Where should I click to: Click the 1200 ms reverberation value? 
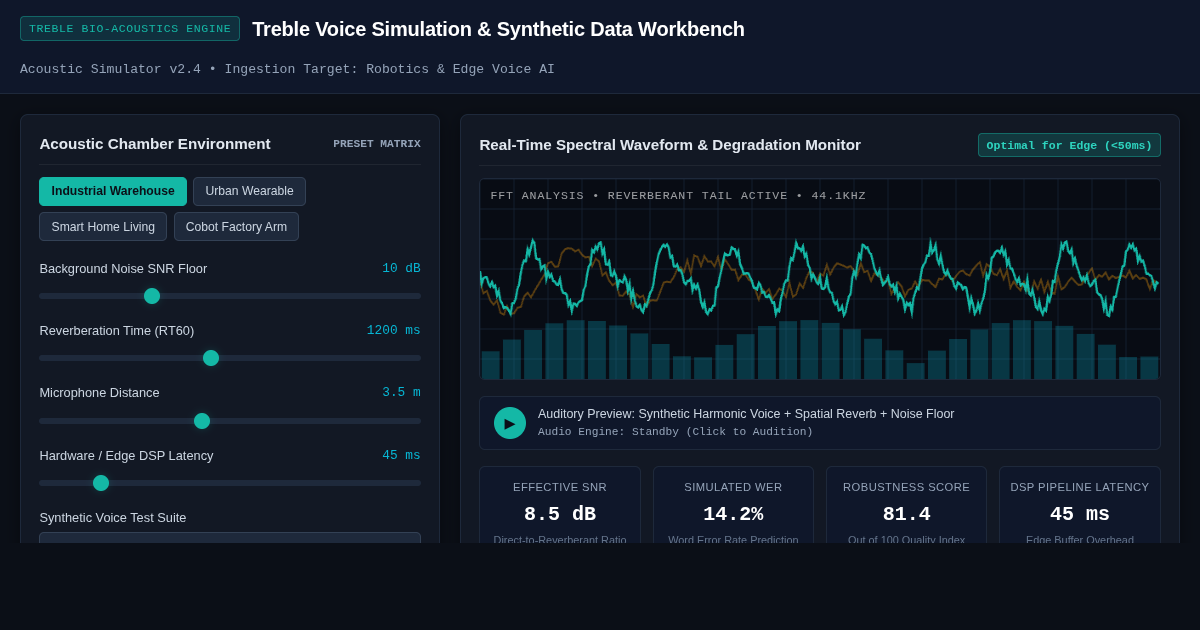point(394,330)
